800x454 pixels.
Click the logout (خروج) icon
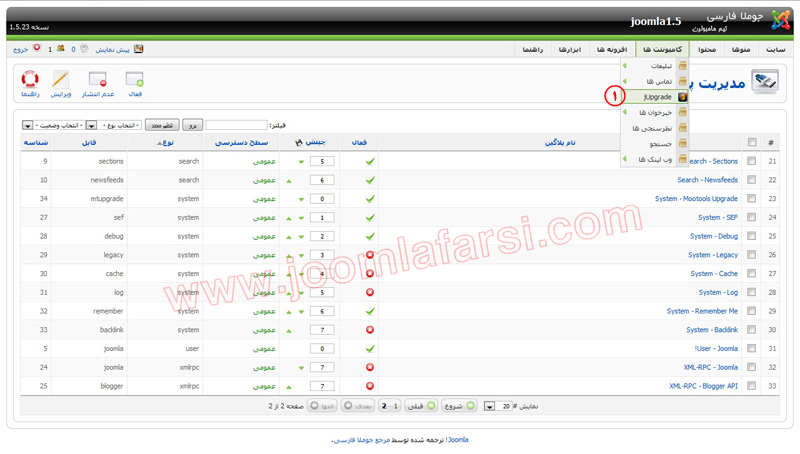tap(37, 48)
